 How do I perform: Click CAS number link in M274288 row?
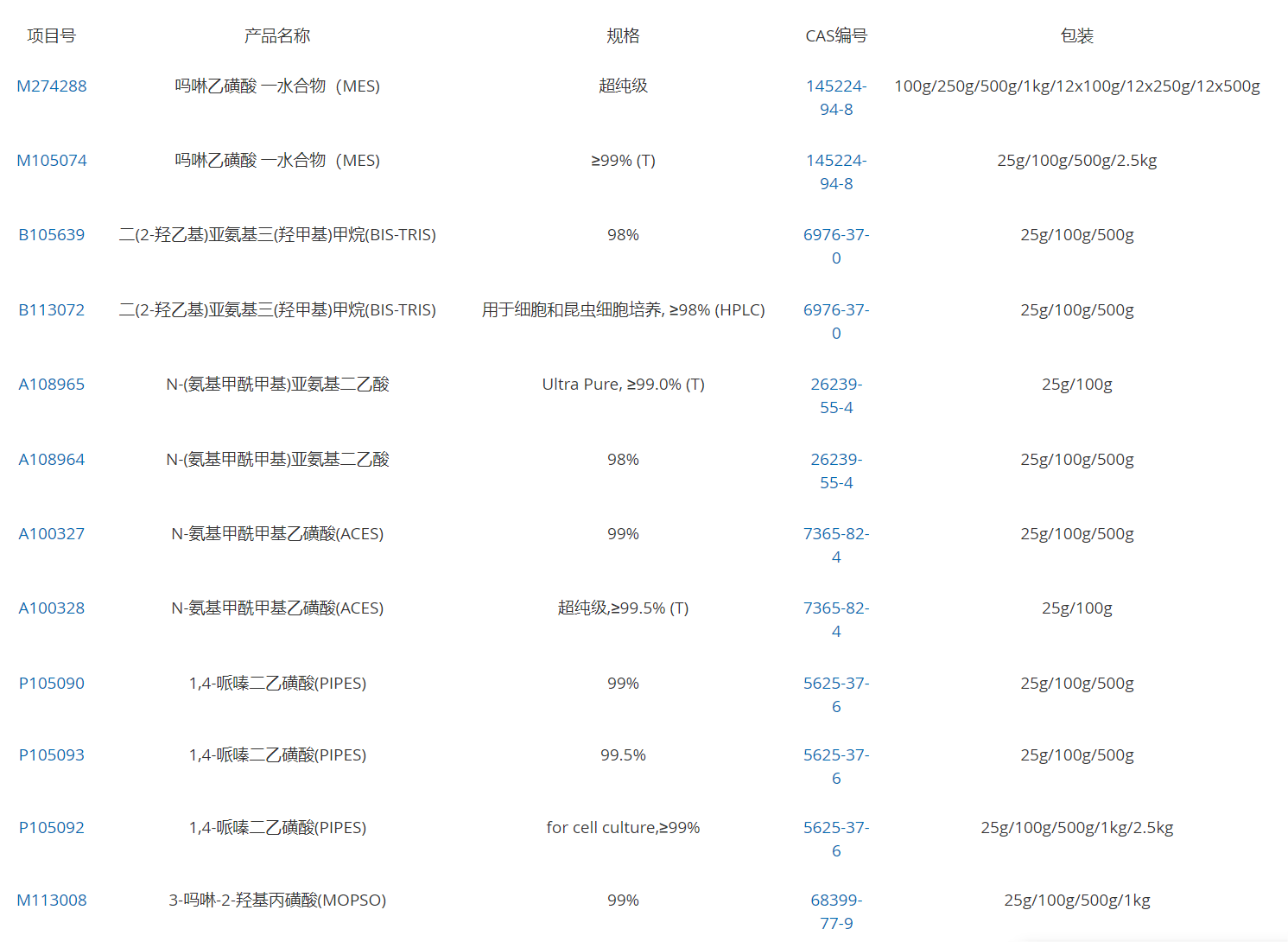coord(836,98)
